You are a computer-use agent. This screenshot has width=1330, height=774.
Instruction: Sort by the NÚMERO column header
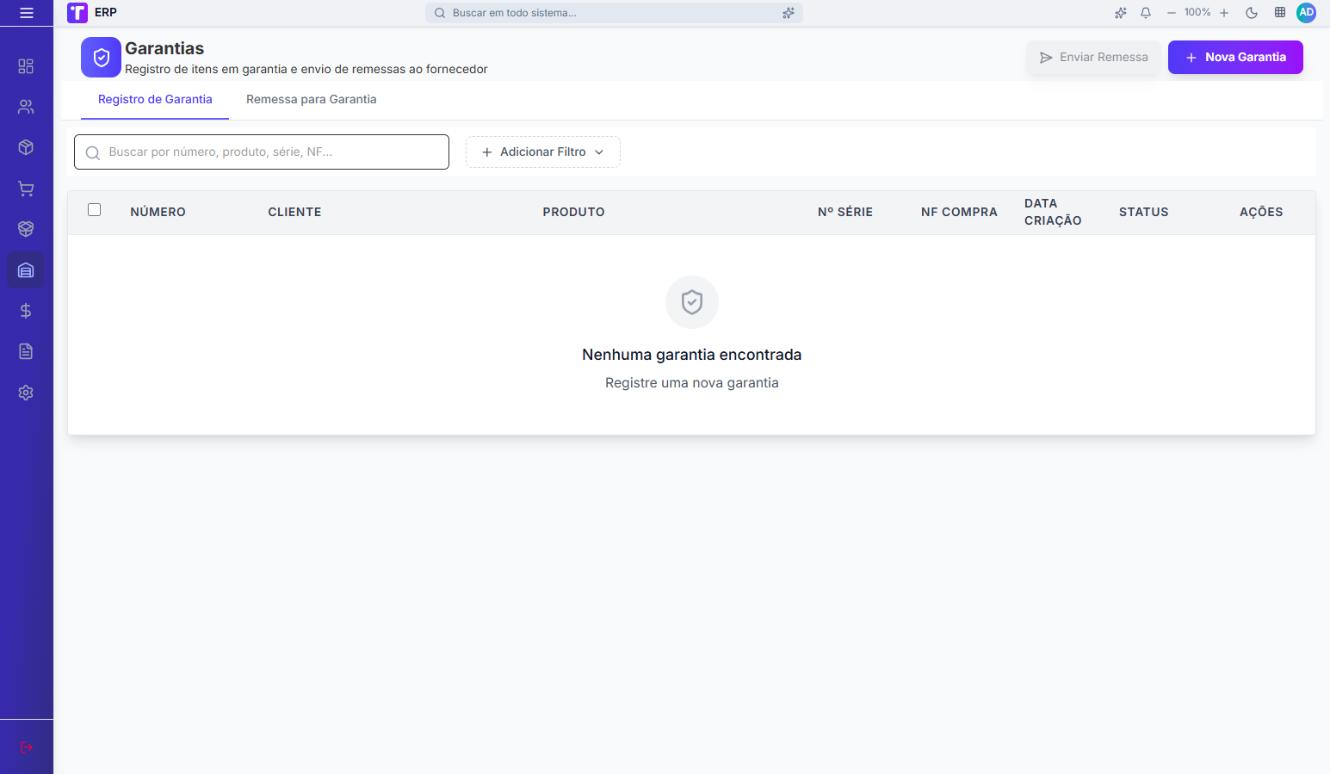point(158,212)
